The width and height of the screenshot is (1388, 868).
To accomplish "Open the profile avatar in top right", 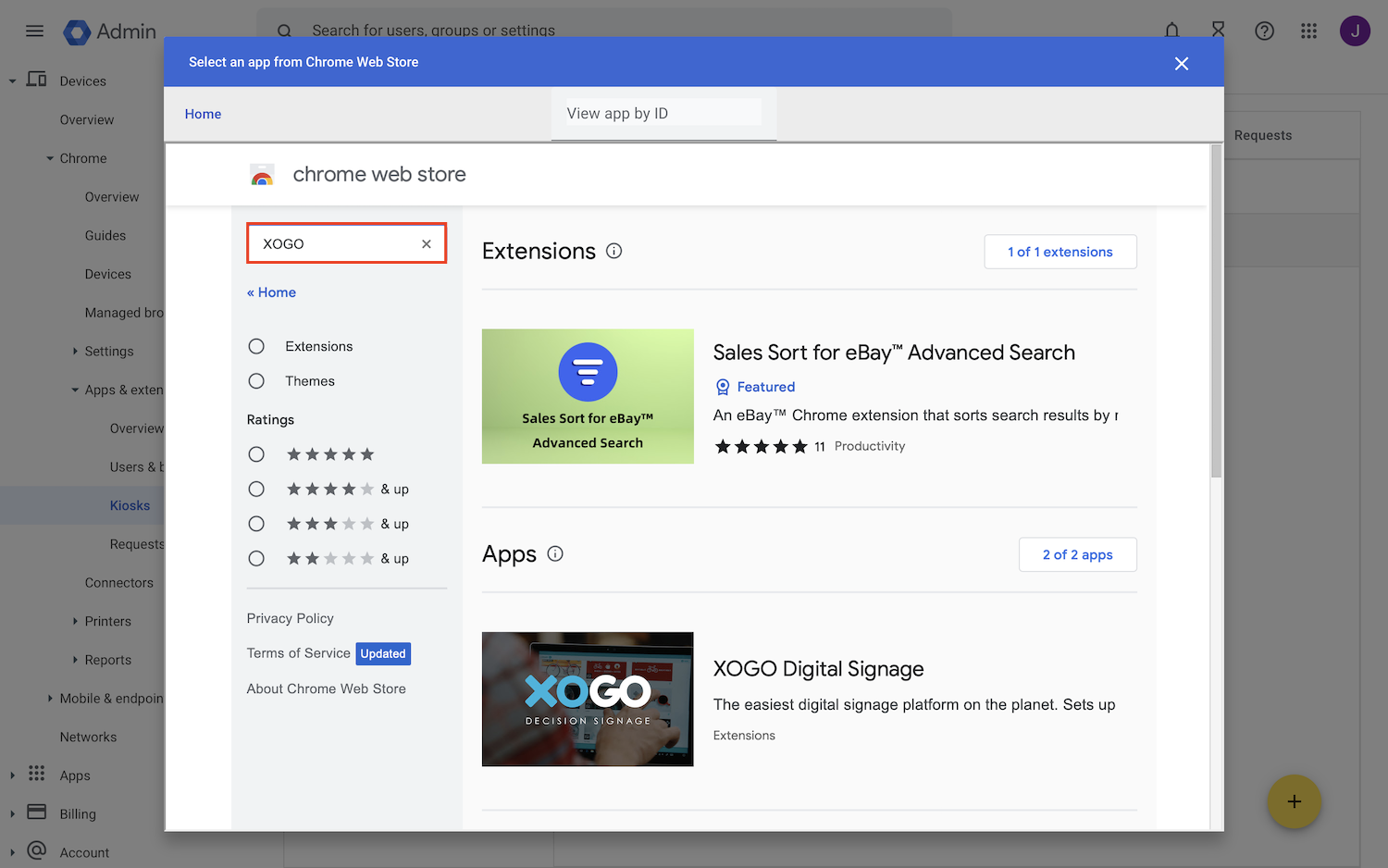I will [1355, 31].
